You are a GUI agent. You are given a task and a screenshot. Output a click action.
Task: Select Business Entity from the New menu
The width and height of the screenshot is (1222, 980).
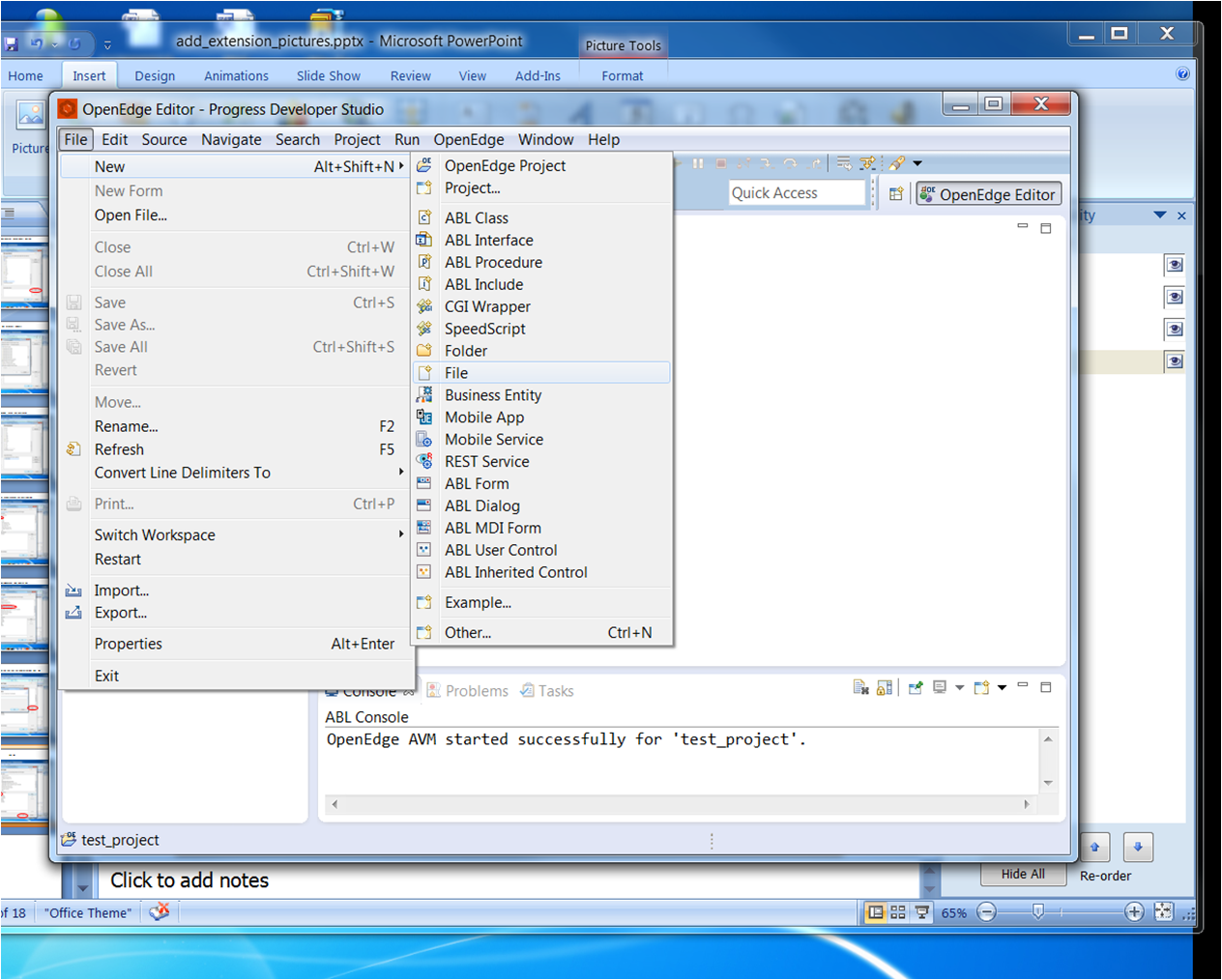(493, 394)
